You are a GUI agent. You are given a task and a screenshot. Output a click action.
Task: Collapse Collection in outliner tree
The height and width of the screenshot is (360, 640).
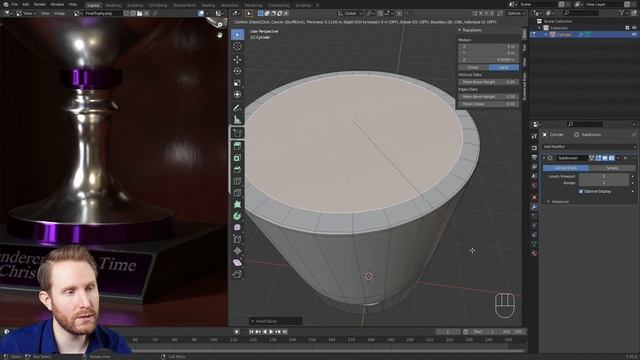pos(540,28)
